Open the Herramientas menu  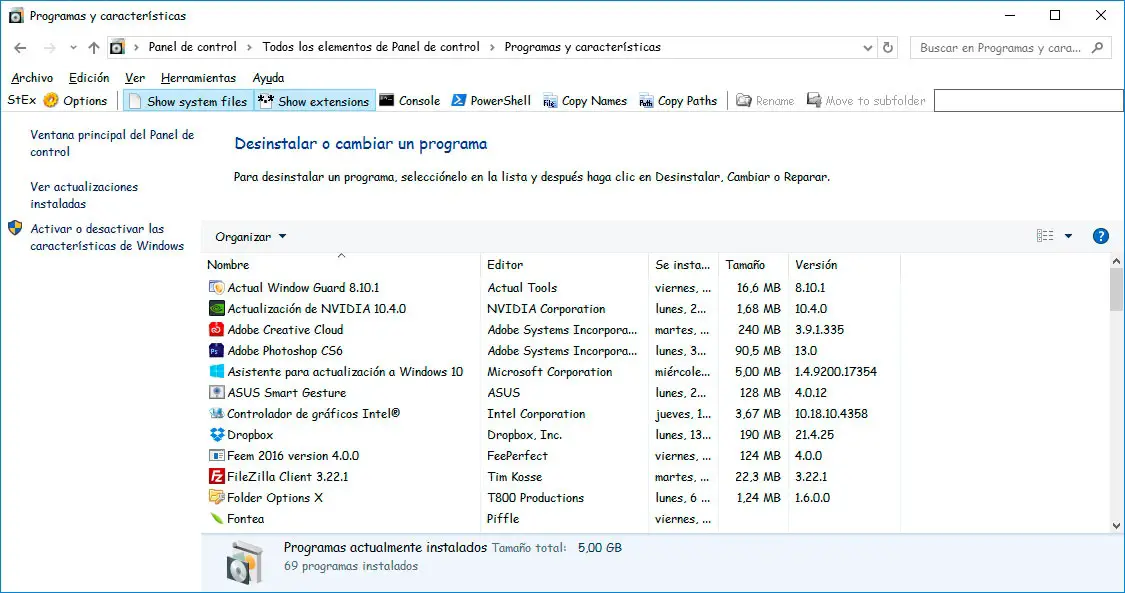pos(198,77)
